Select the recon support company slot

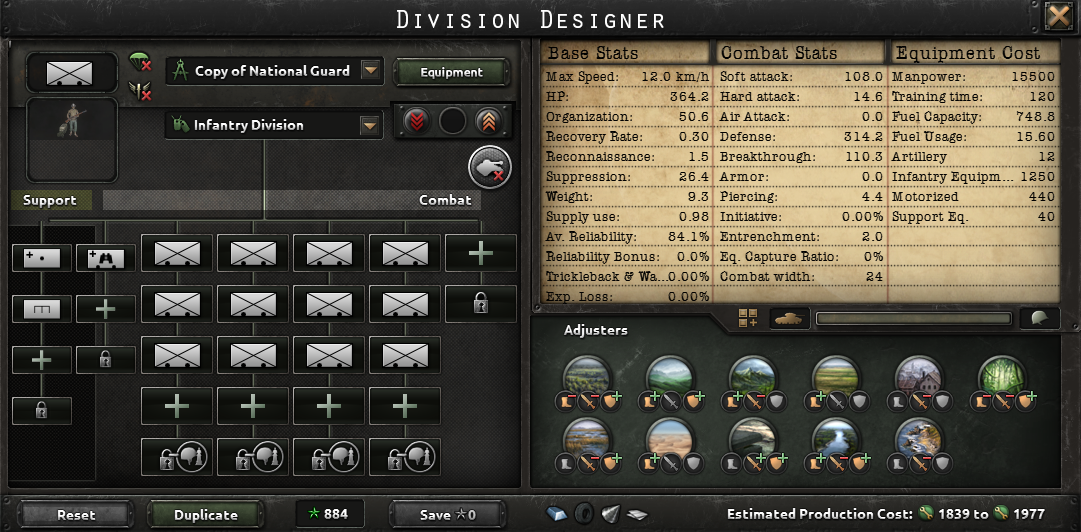(105, 258)
